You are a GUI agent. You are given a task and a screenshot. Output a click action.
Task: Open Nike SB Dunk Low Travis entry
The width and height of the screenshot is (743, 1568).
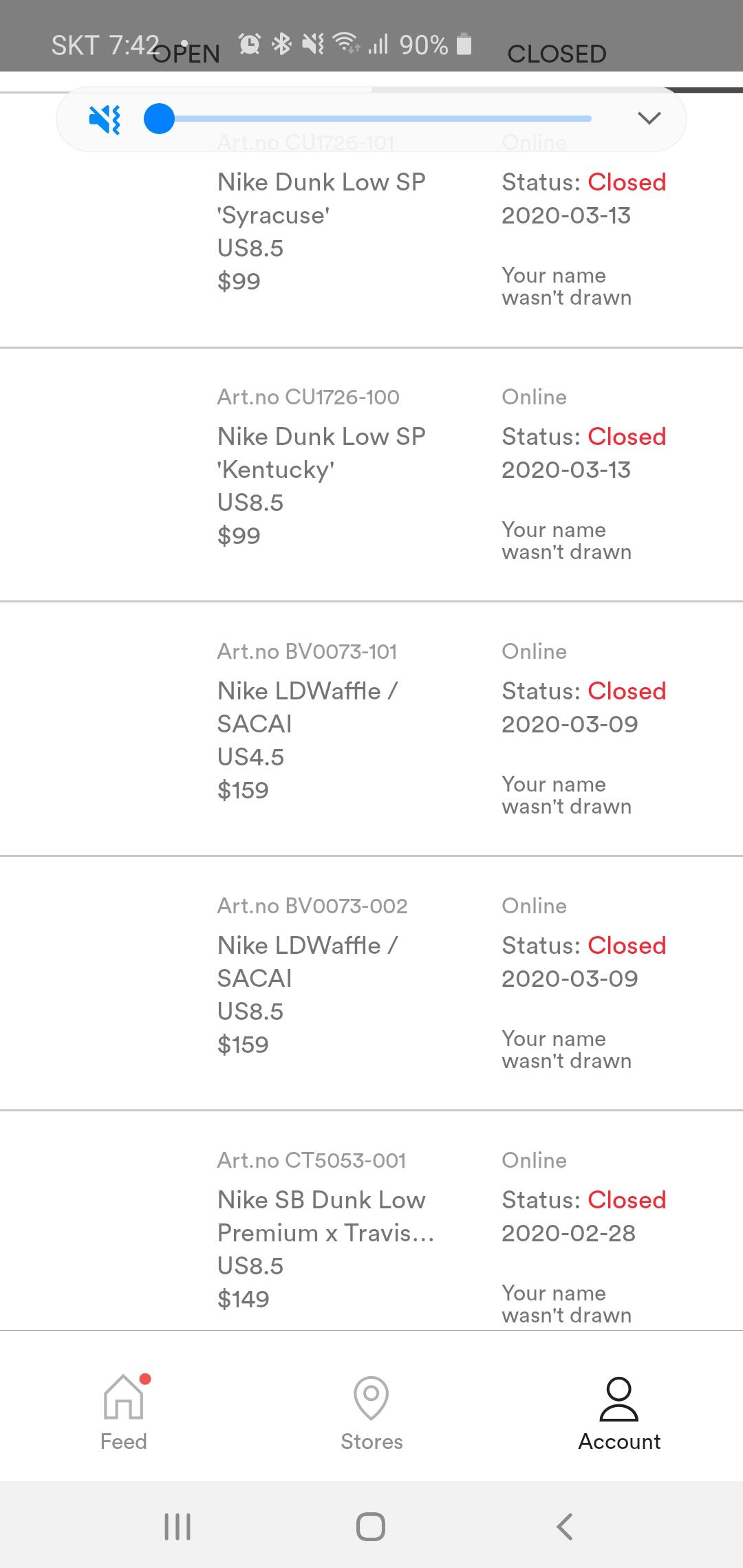pyautogui.click(x=325, y=1216)
